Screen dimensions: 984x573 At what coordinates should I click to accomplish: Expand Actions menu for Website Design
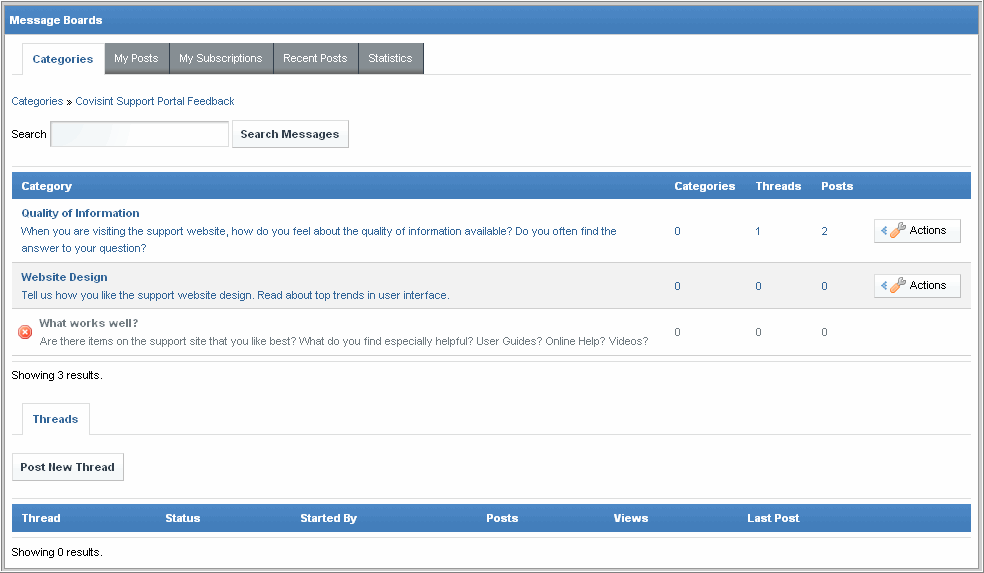(x=917, y=286)
